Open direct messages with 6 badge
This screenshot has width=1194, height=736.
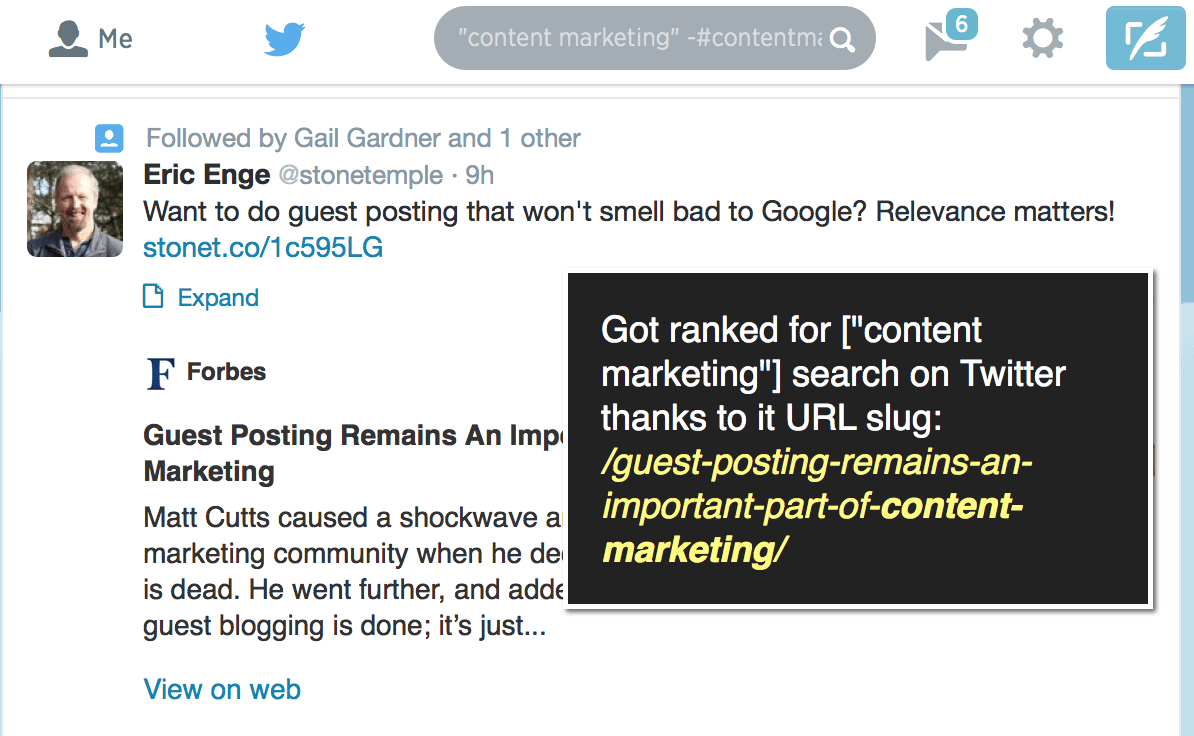click(x=950, y=36)
